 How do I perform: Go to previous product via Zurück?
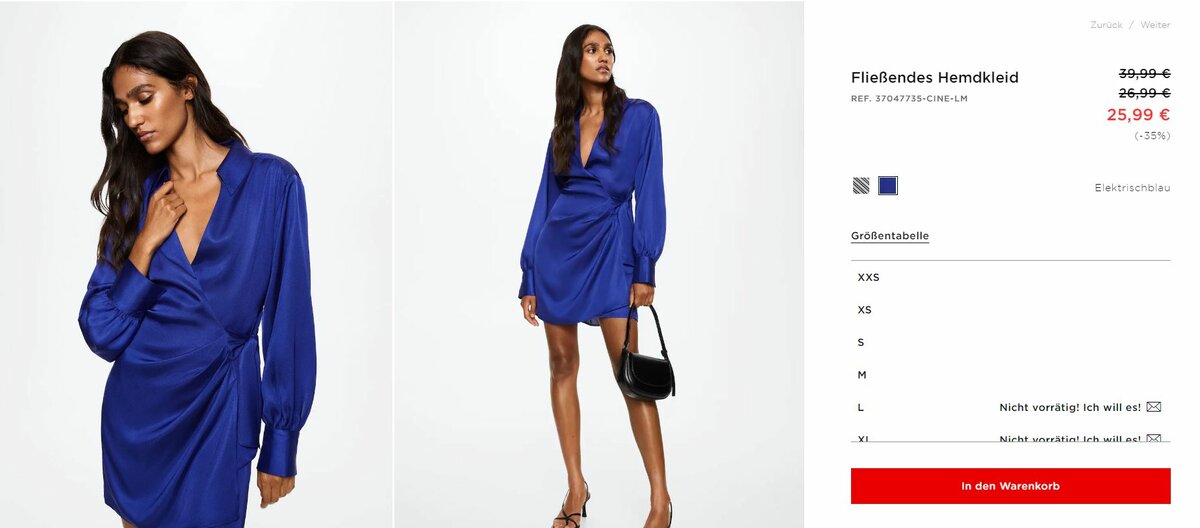click(1106, 25)
